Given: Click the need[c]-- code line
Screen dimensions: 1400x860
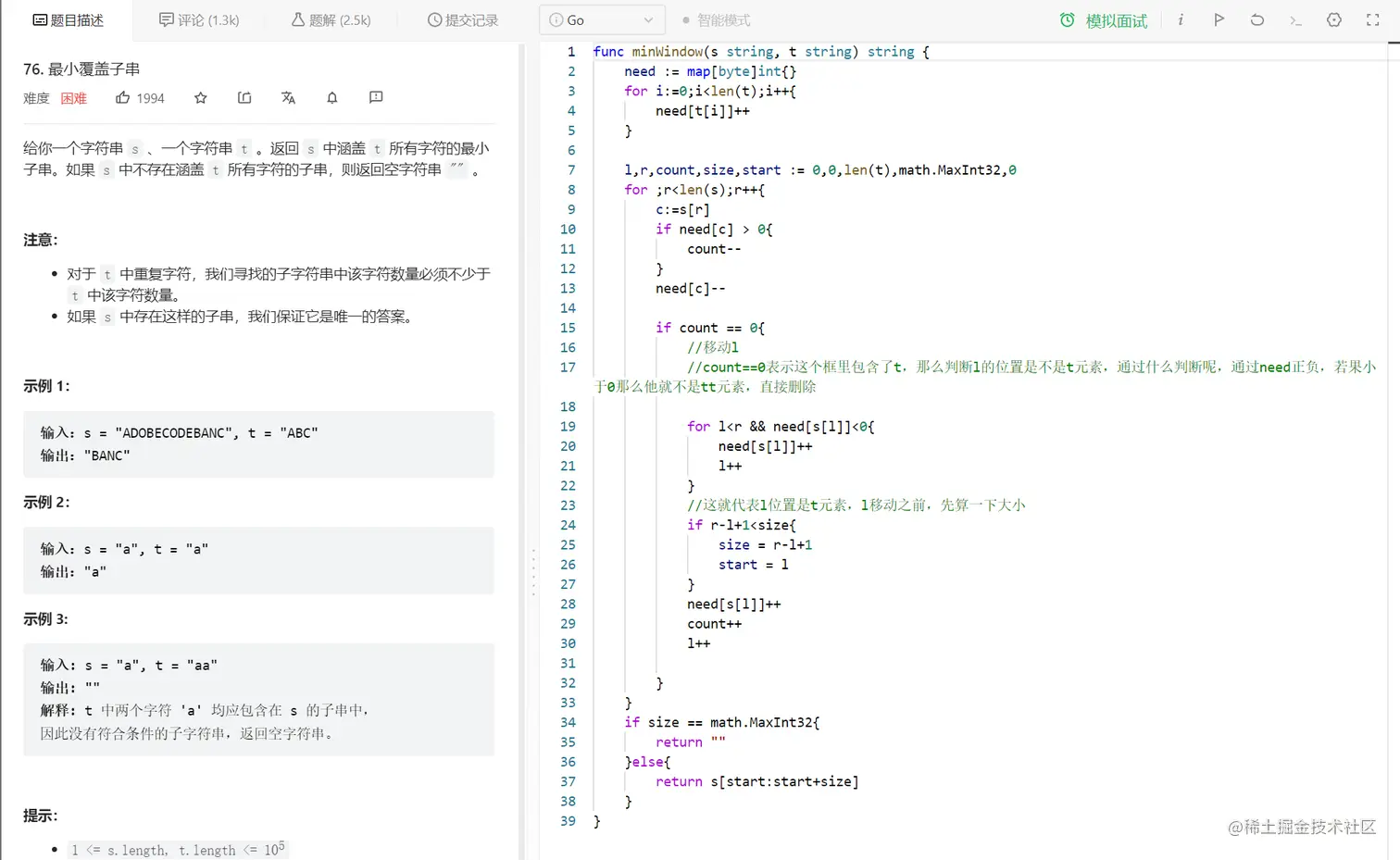Looking at the screenshot, I should click(x=691, y=289).
